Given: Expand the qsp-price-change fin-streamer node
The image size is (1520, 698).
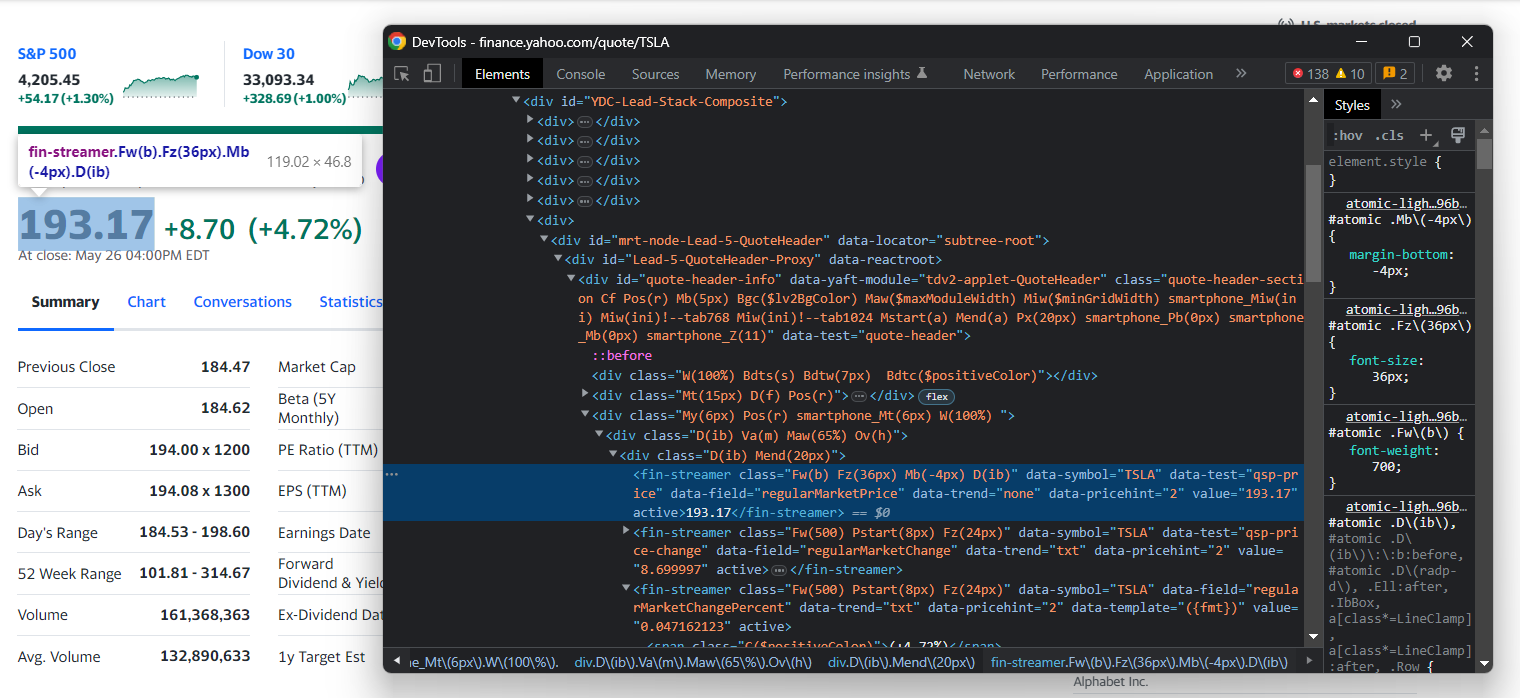Looking at the screenshot, I should pos(626,530).
